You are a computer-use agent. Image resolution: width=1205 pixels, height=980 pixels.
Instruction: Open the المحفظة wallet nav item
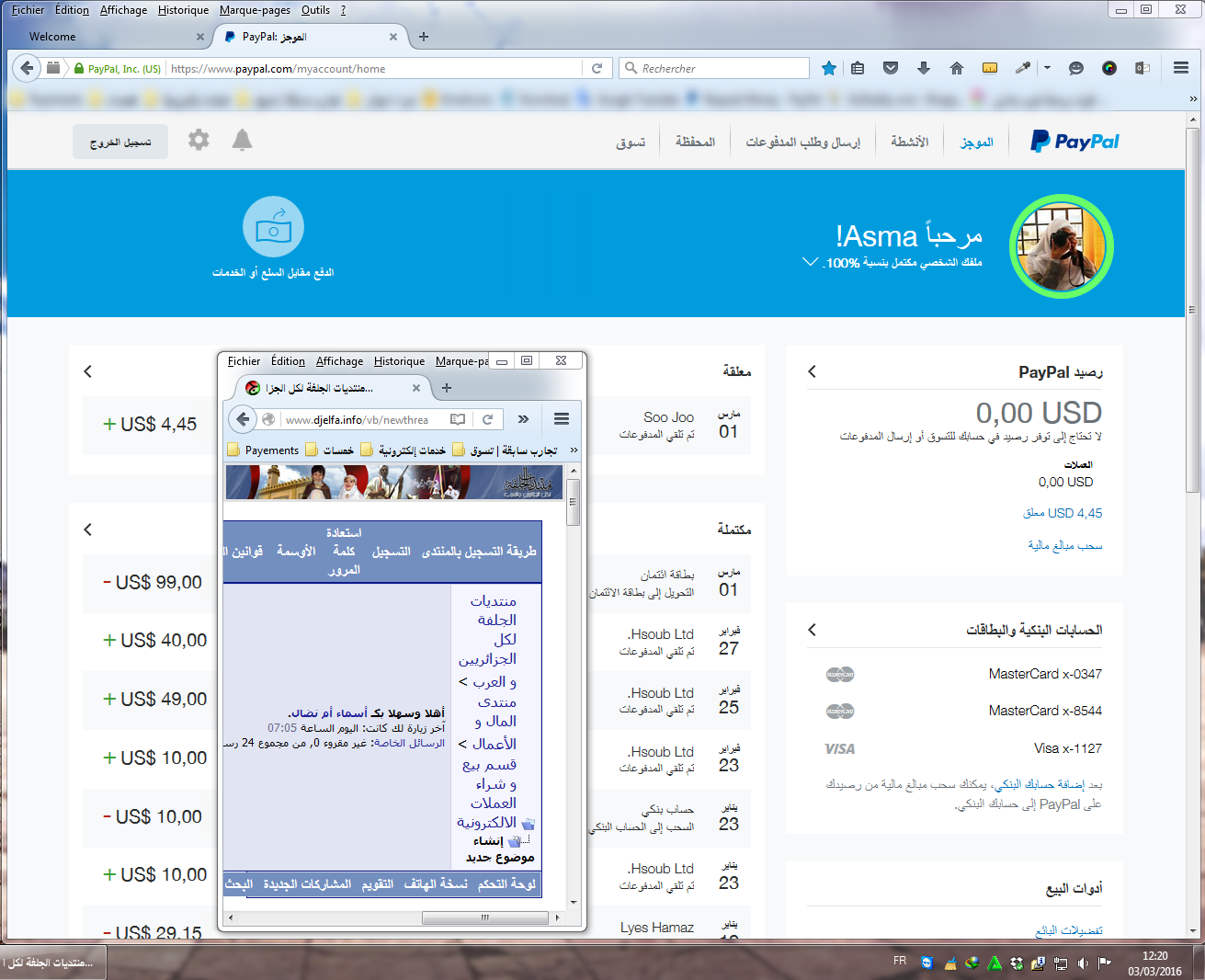(x=695, y=142)
